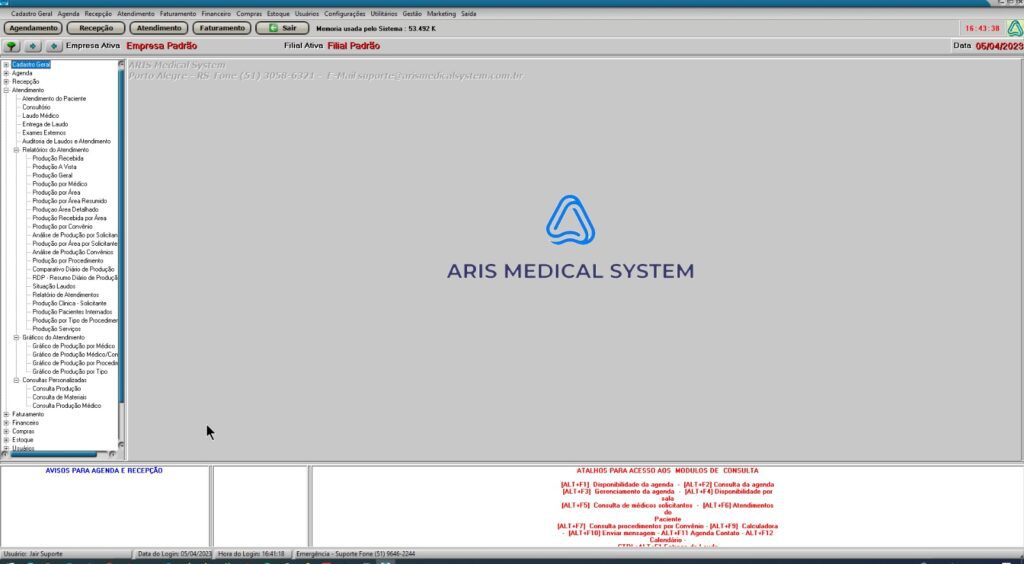Click the arrow icon just left of Empresa Ativa
Image resolution: width=1024 pixels, height=564 pixels.
pos(54,46)
